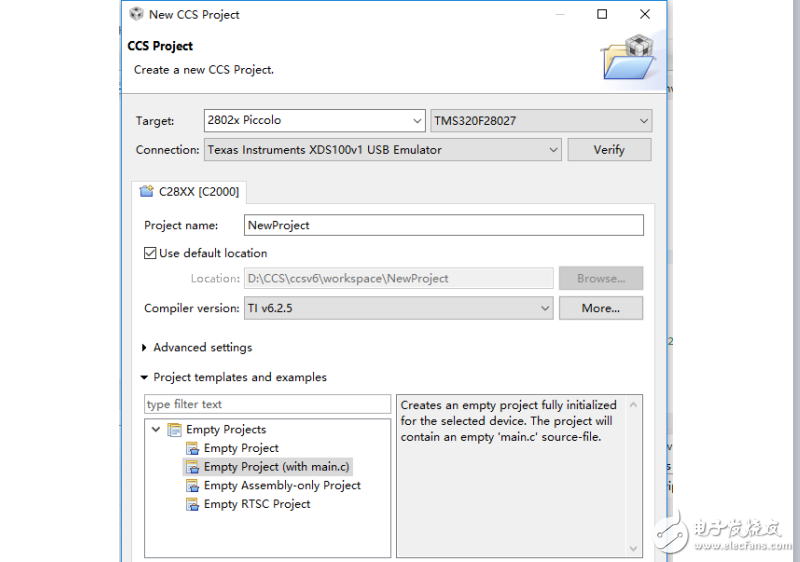Select the Empty Project template

click(241, 448)
